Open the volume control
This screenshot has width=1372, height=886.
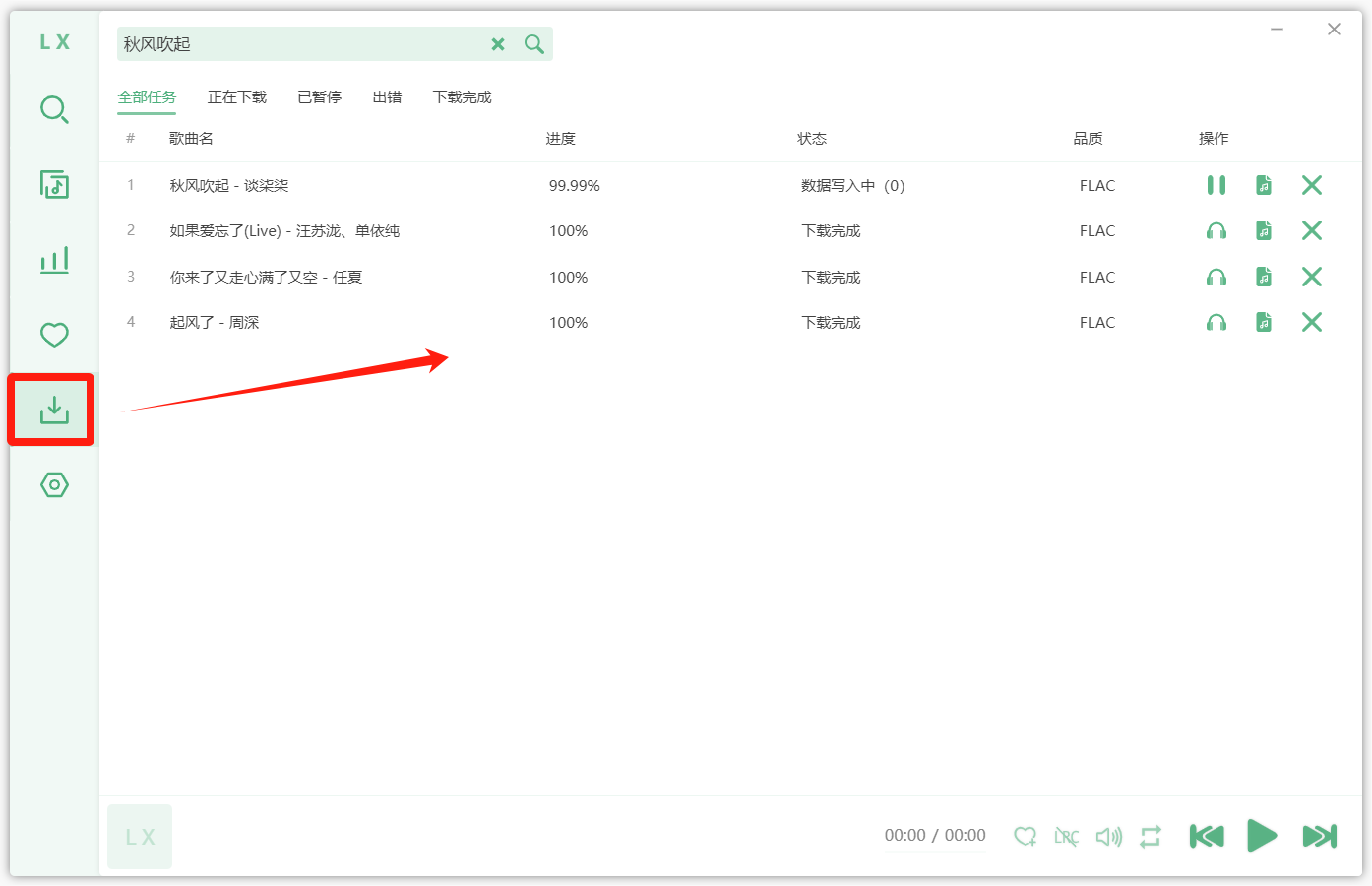[x=1109, y=837]
